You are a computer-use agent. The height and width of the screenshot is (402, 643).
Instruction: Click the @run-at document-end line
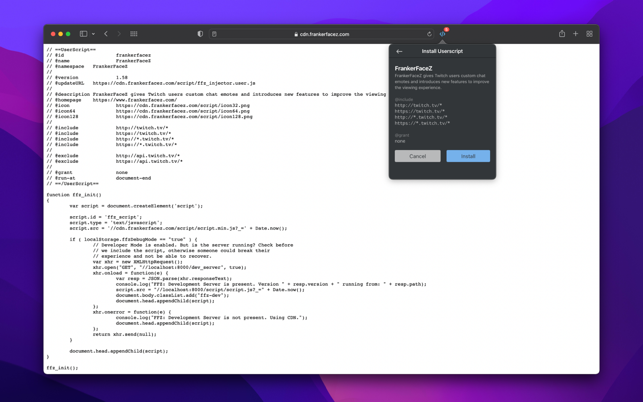click(x=98, y=178)
